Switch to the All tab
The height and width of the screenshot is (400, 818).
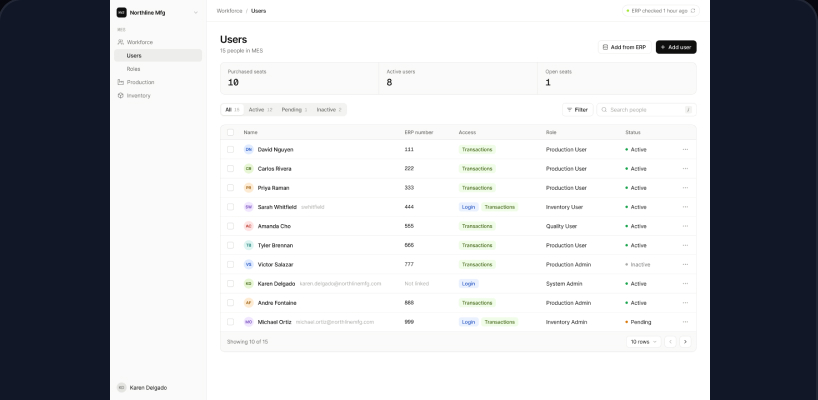(232, 110)
